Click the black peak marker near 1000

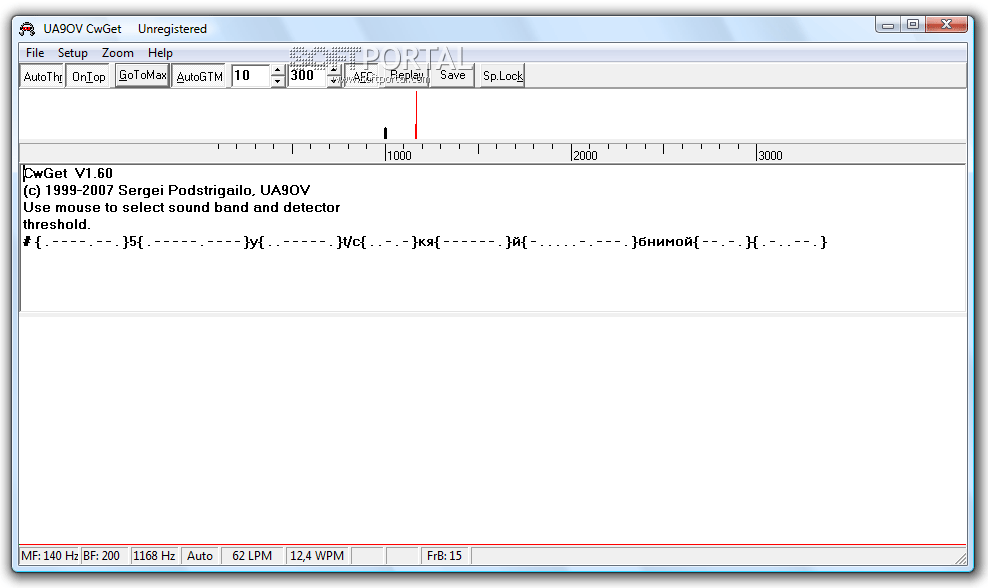385,133
